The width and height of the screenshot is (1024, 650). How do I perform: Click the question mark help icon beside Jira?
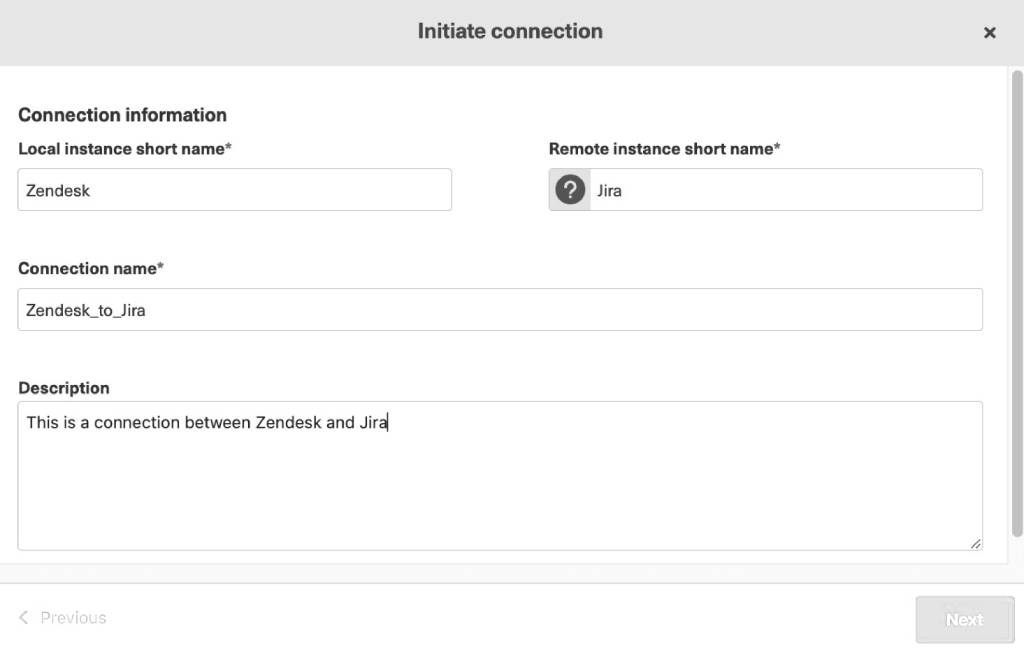click(569, 190)
